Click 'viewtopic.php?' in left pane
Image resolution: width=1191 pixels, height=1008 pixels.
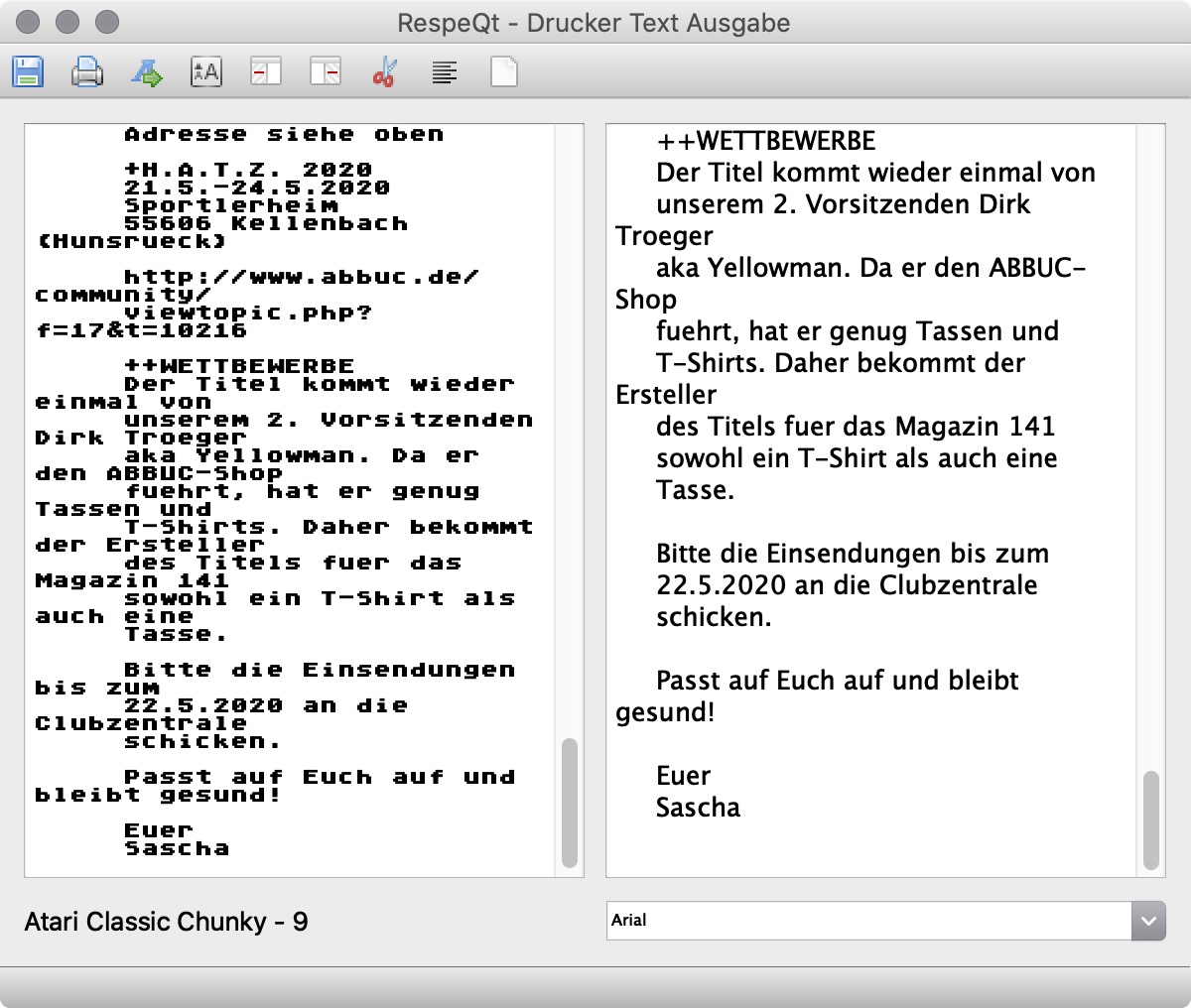pos(248,313)
